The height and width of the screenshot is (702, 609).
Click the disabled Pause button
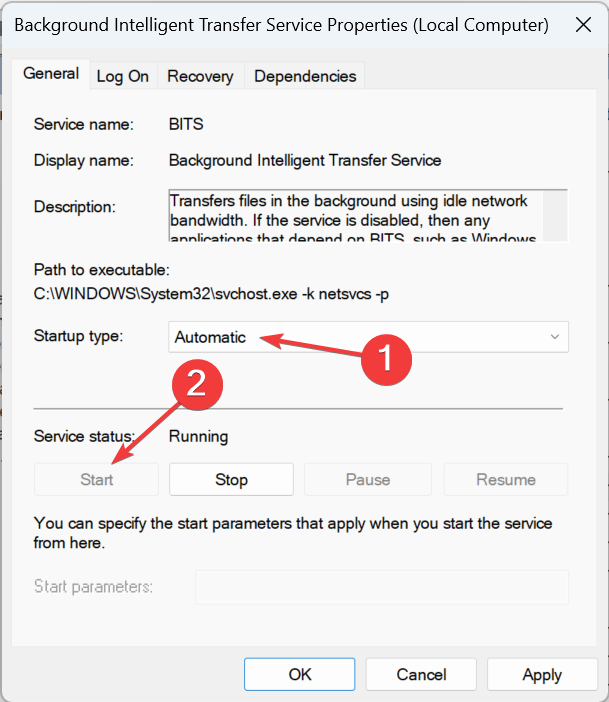click(368, 479)
